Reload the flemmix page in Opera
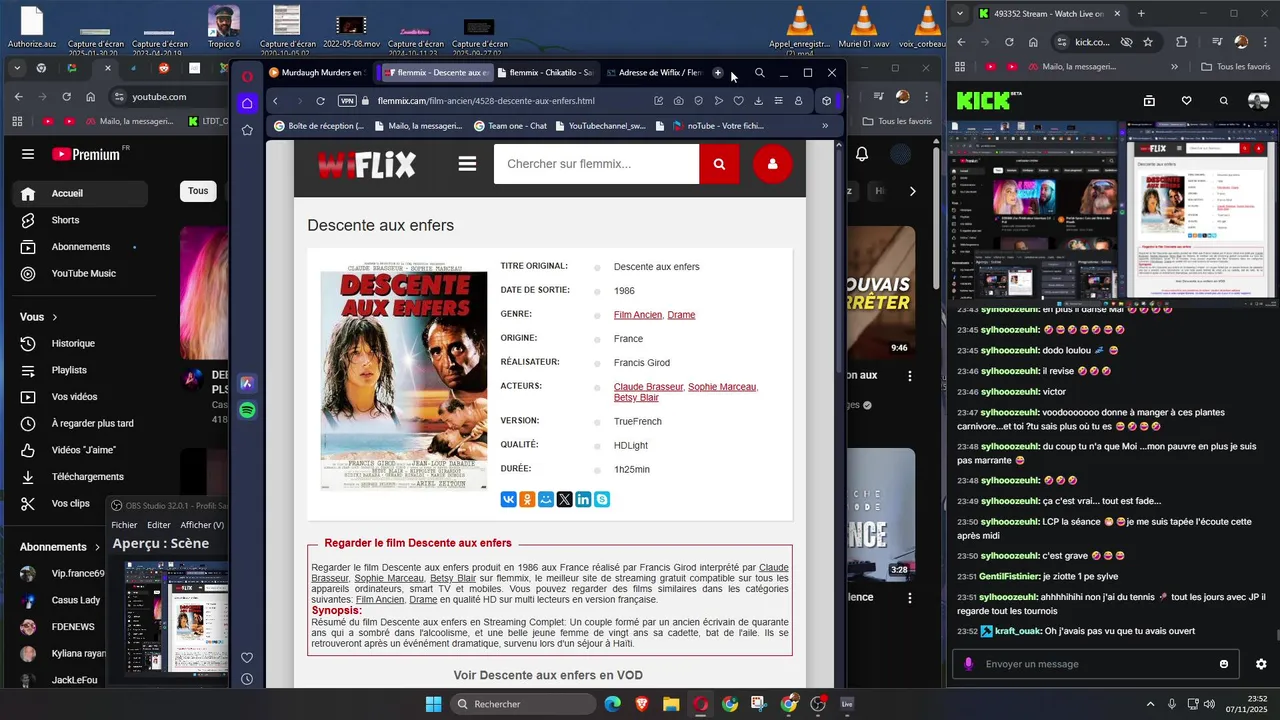 320,101
